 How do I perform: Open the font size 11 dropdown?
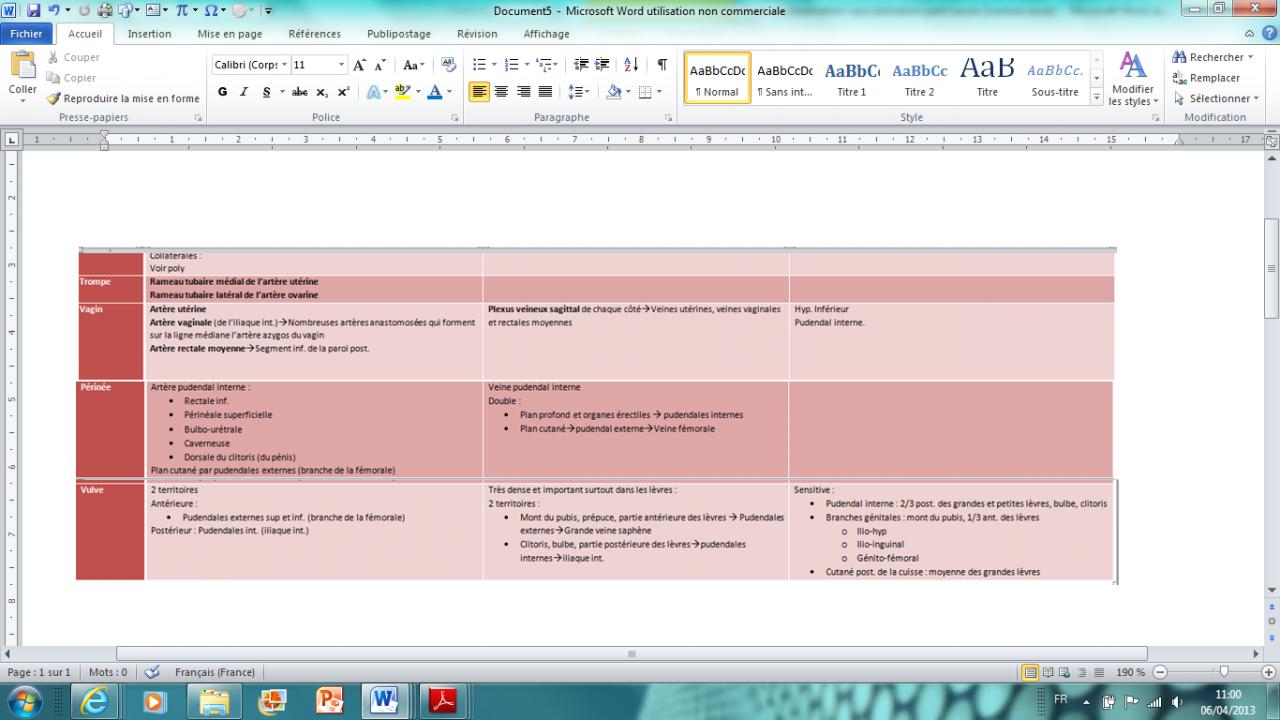(342, 65)
